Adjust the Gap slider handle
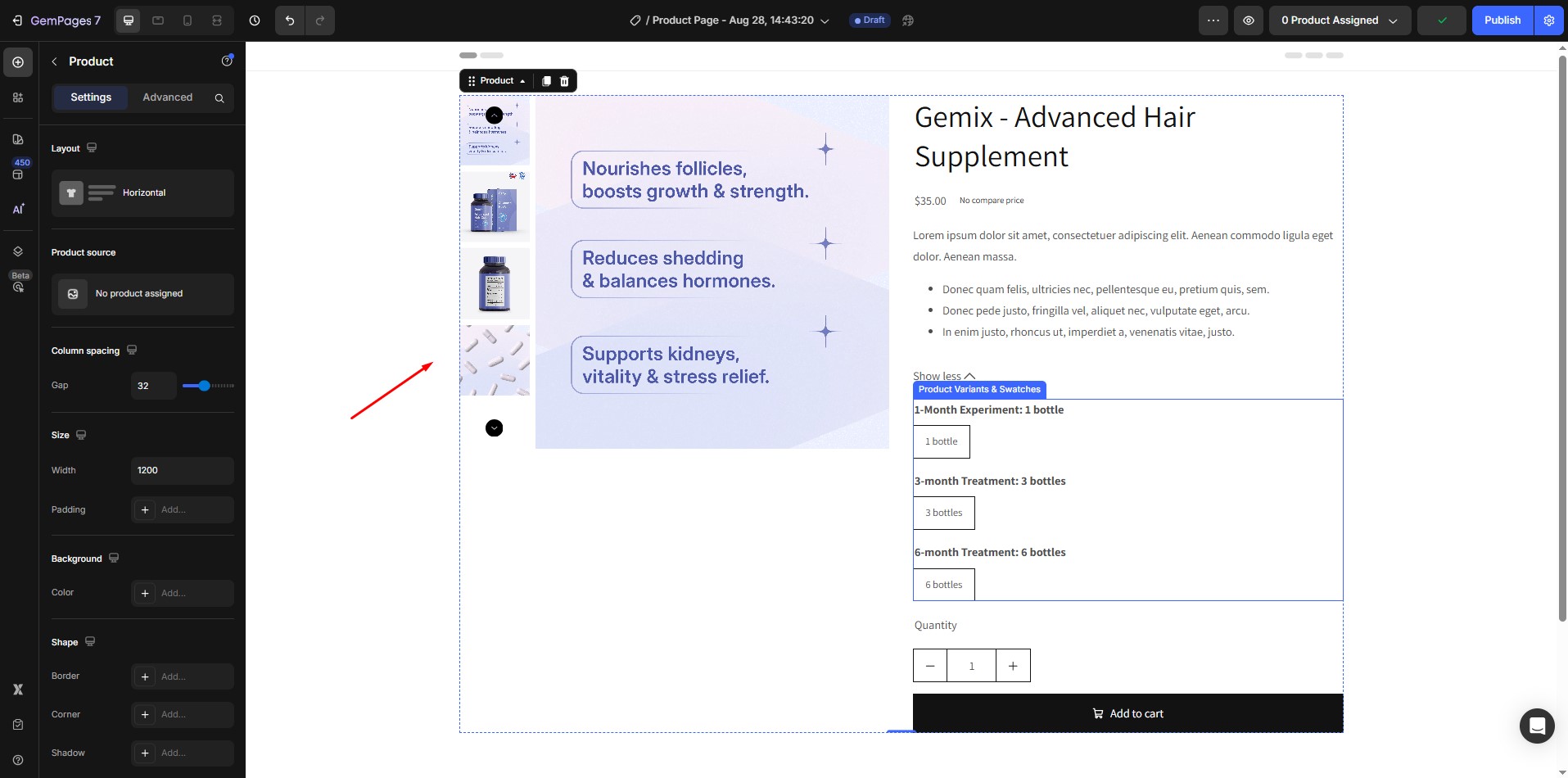 204,386
